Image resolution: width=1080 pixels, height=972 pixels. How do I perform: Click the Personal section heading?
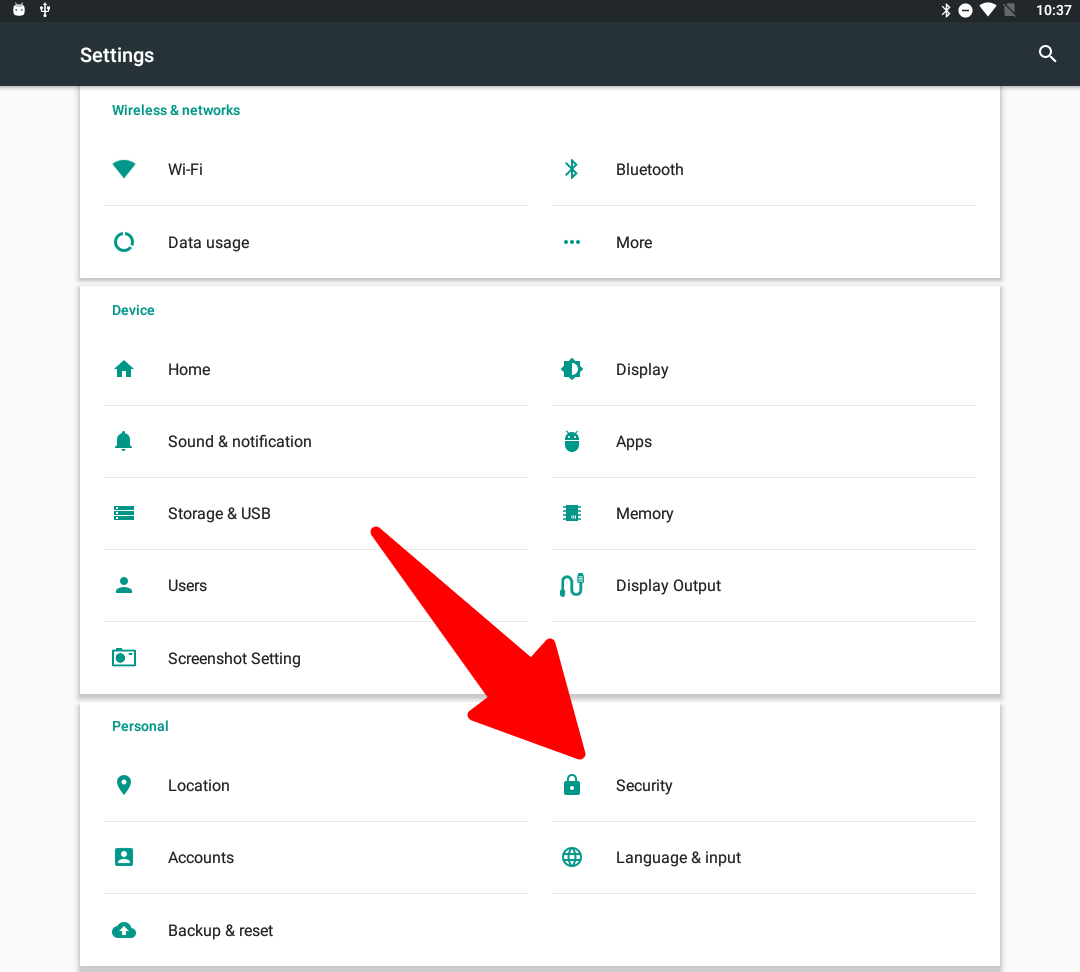click(140, 726)
